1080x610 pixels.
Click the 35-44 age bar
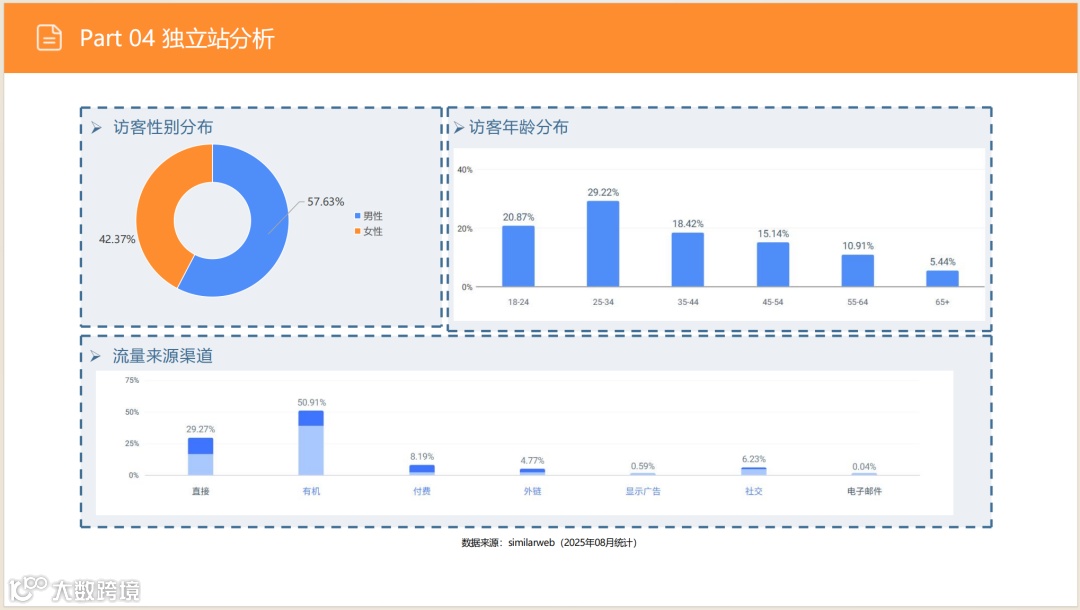click(x=687, y=260)
